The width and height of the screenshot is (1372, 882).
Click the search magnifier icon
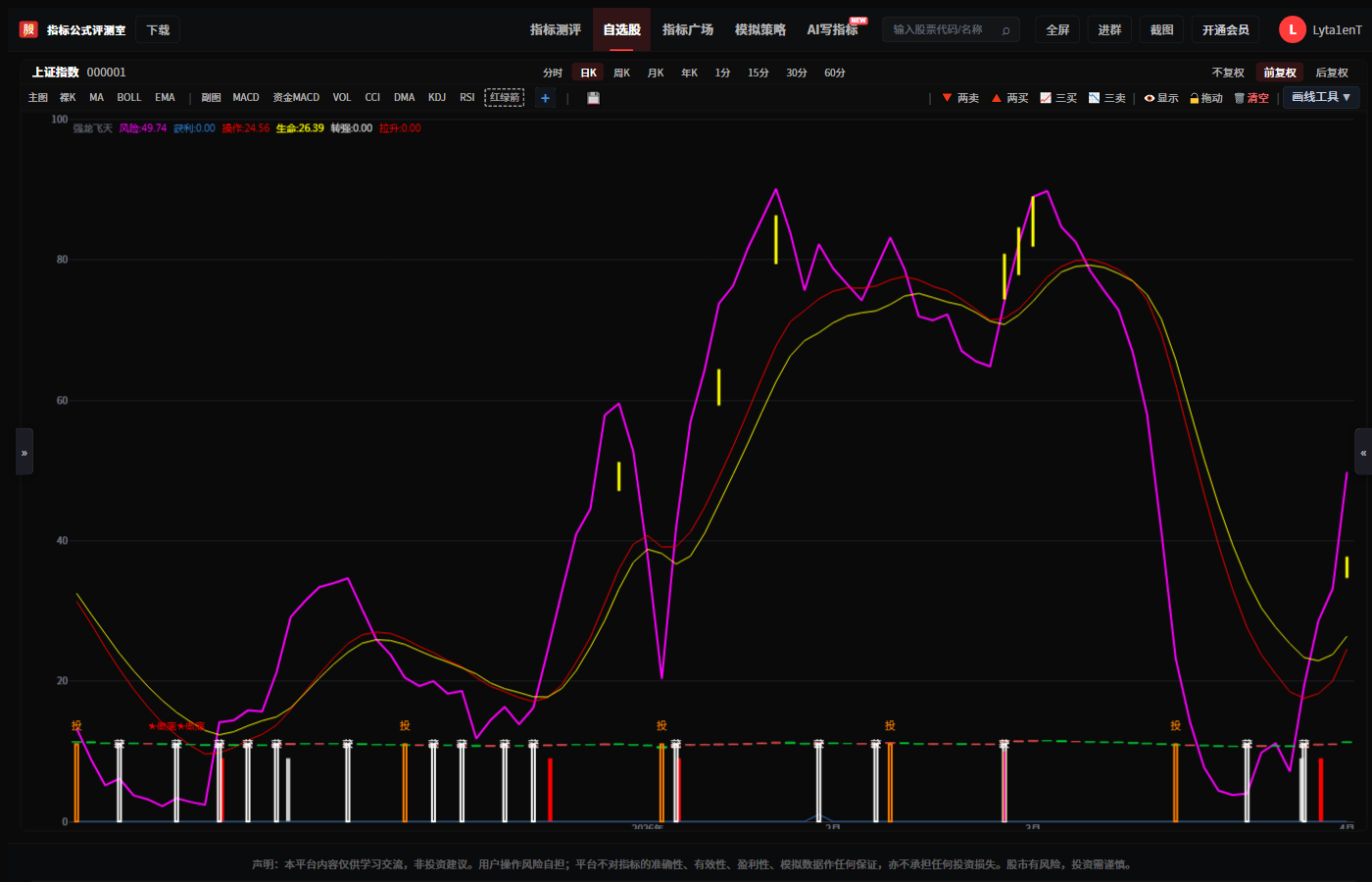click(1005, 30)
